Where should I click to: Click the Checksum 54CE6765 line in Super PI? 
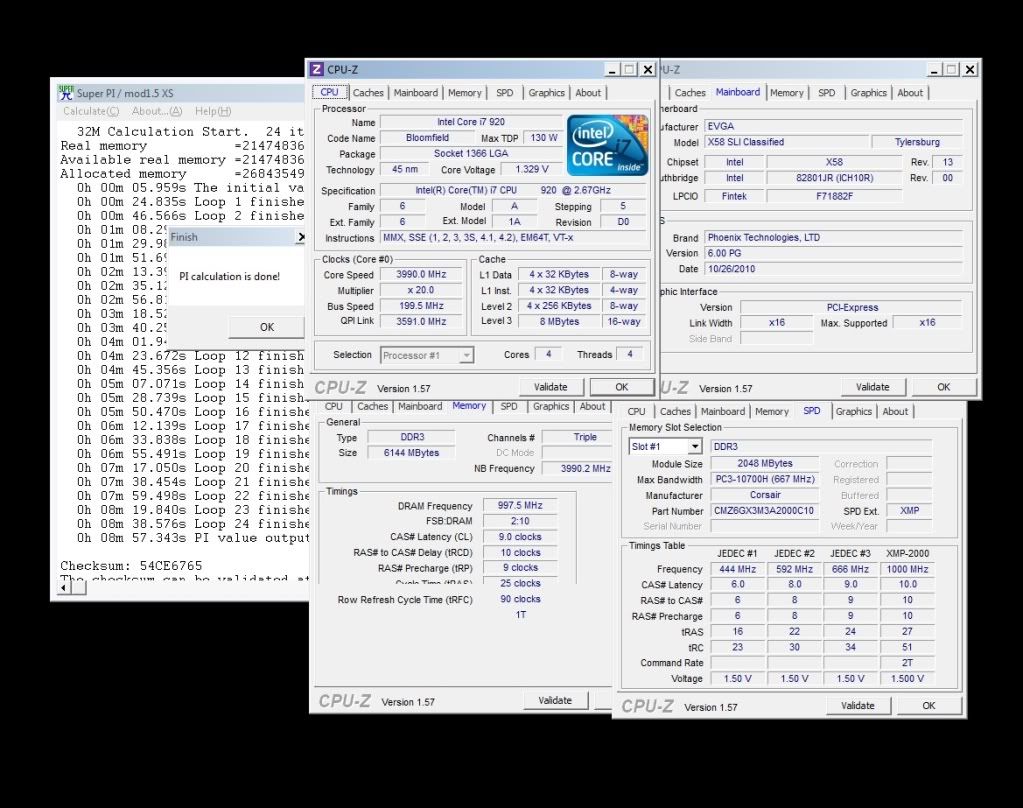(x=131, y=566)
